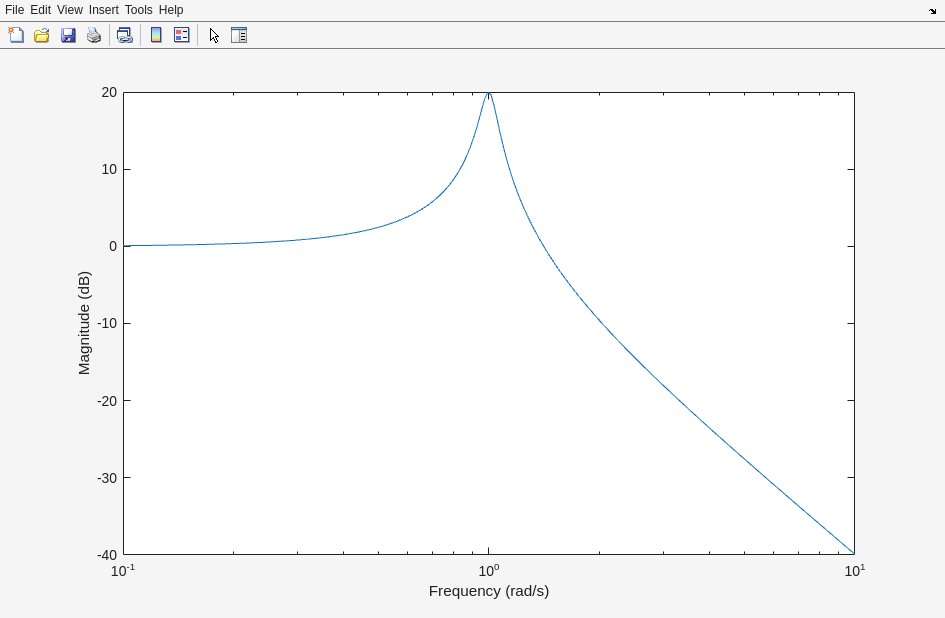
Task: Select the "Magnitude (dB)" y-axis label
Action: point(84,323)
